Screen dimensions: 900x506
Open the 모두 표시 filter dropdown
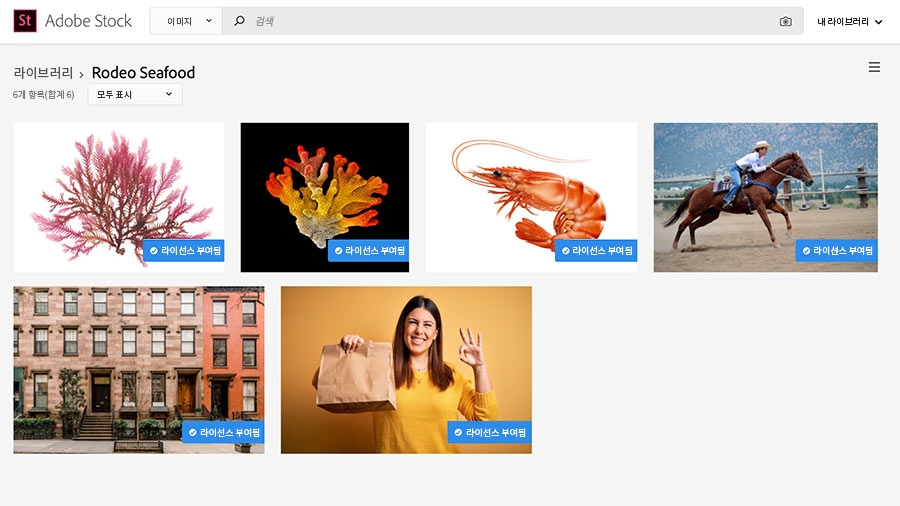click(135, 95)
